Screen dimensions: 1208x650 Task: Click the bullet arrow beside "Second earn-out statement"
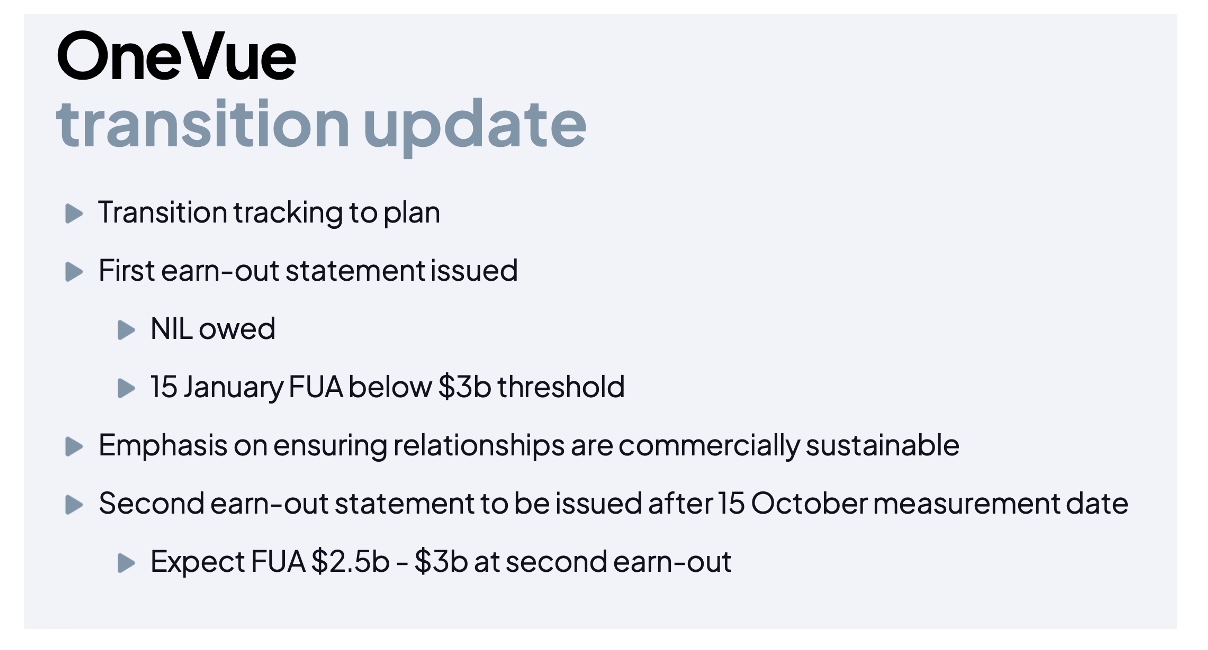click(73, 504)
